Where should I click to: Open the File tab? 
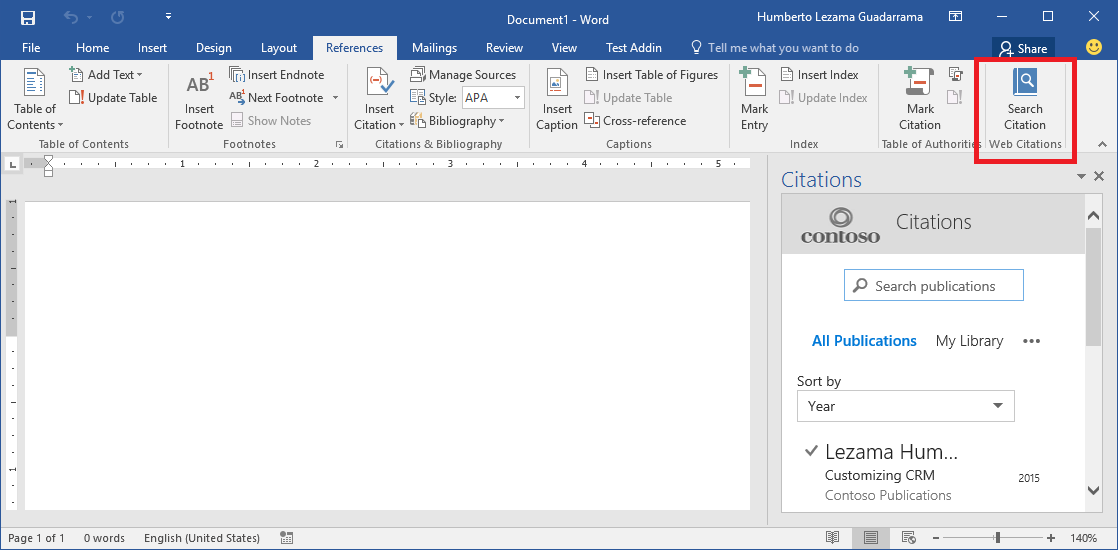pos(31,48)
